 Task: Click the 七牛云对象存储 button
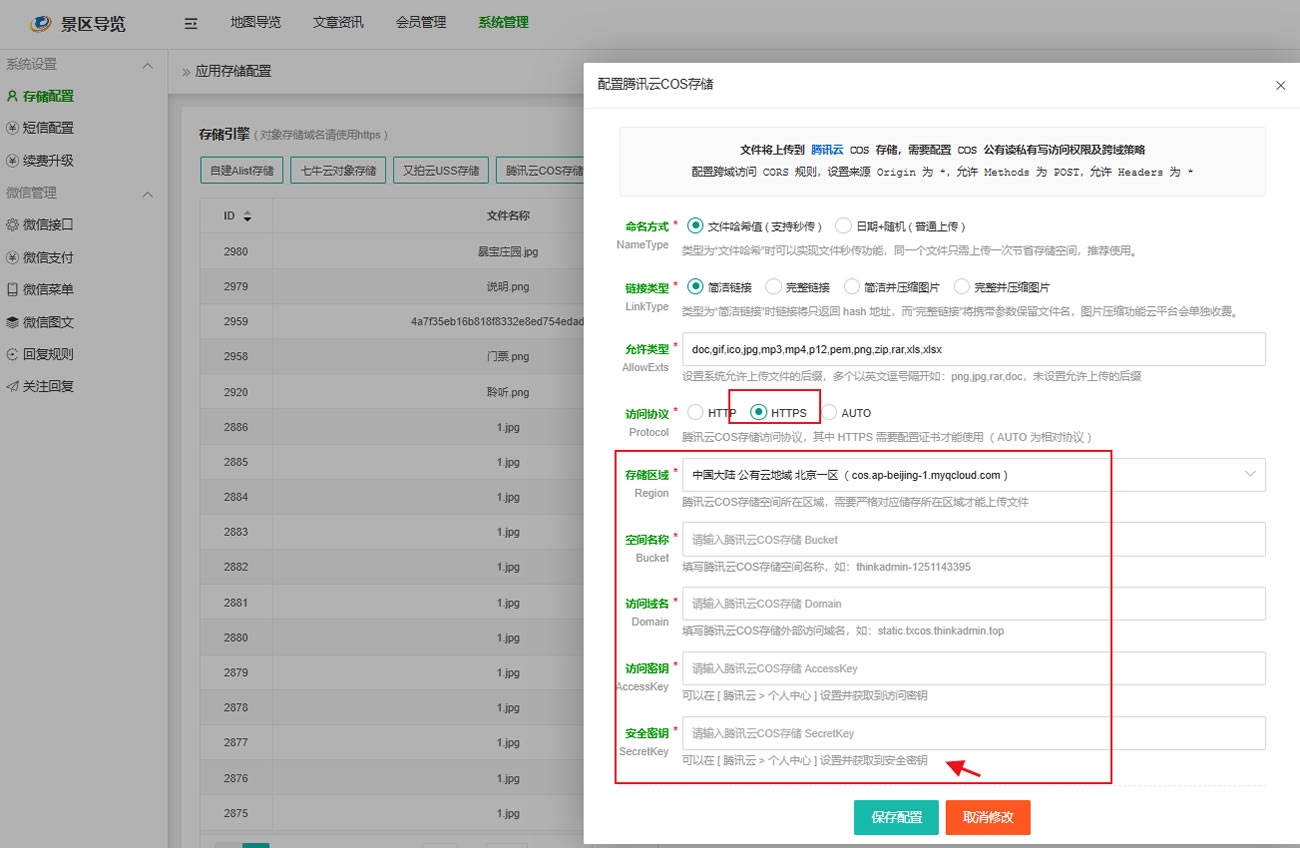[x=339, y=171]
